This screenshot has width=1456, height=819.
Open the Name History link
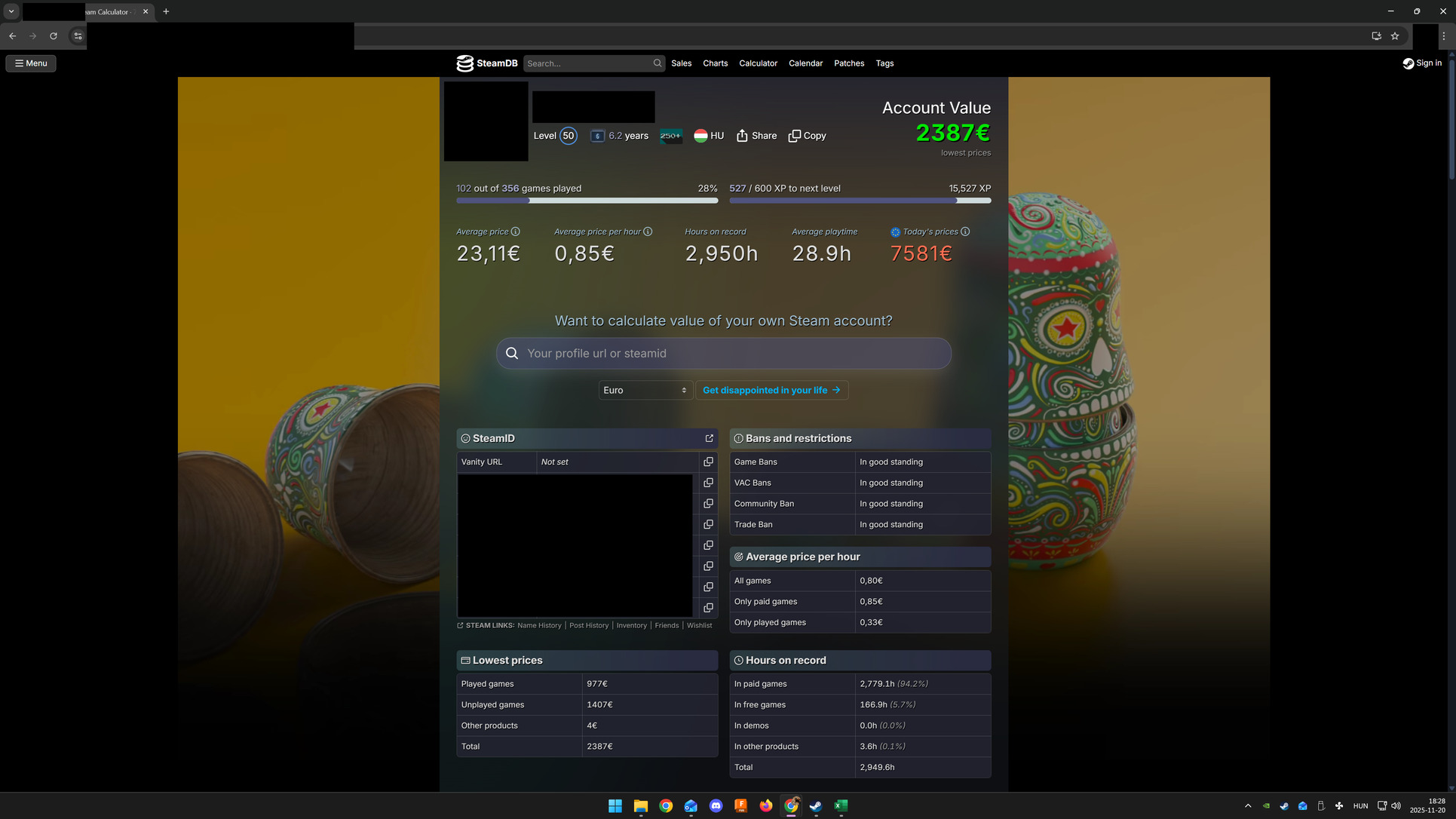(539, 625)
